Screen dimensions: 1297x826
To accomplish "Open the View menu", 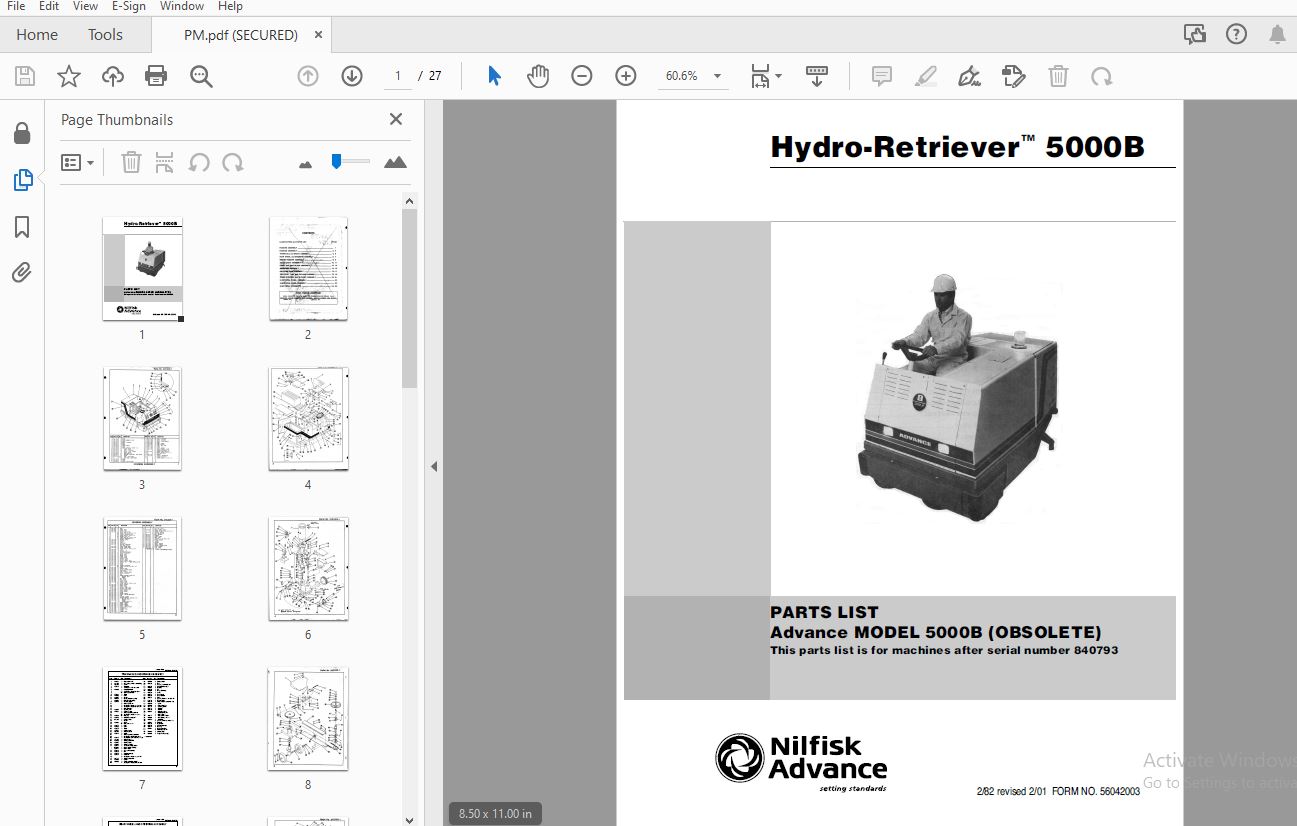I will point(85,6).
